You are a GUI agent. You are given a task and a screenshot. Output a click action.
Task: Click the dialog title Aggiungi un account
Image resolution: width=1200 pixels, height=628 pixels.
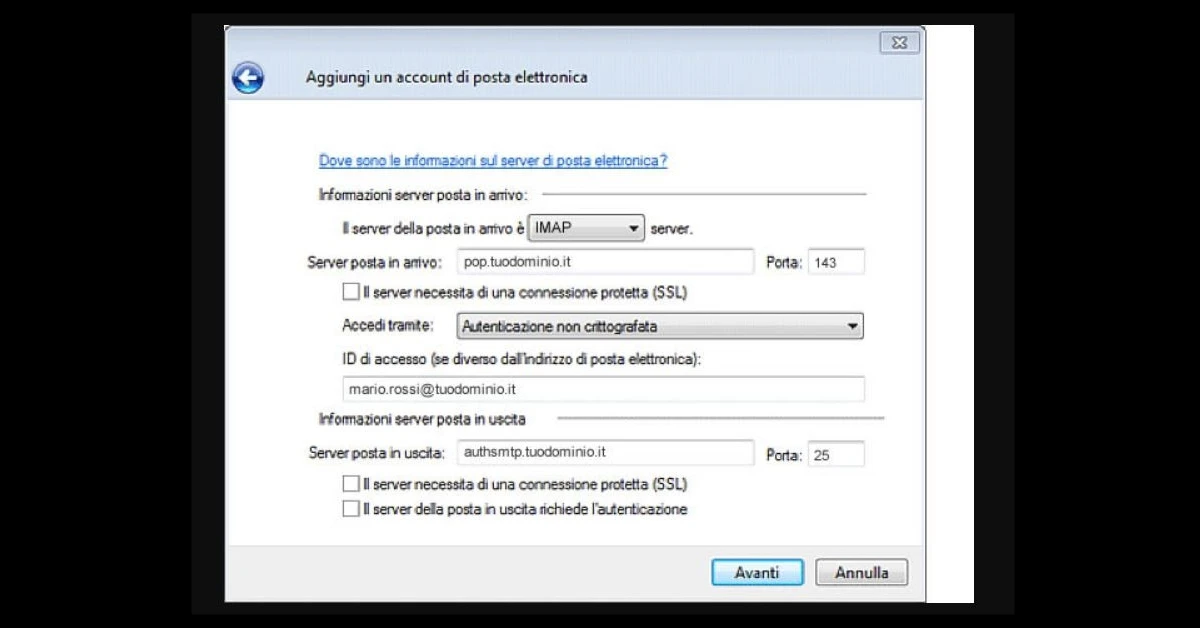pyautogui.click(x=445, y=77)
